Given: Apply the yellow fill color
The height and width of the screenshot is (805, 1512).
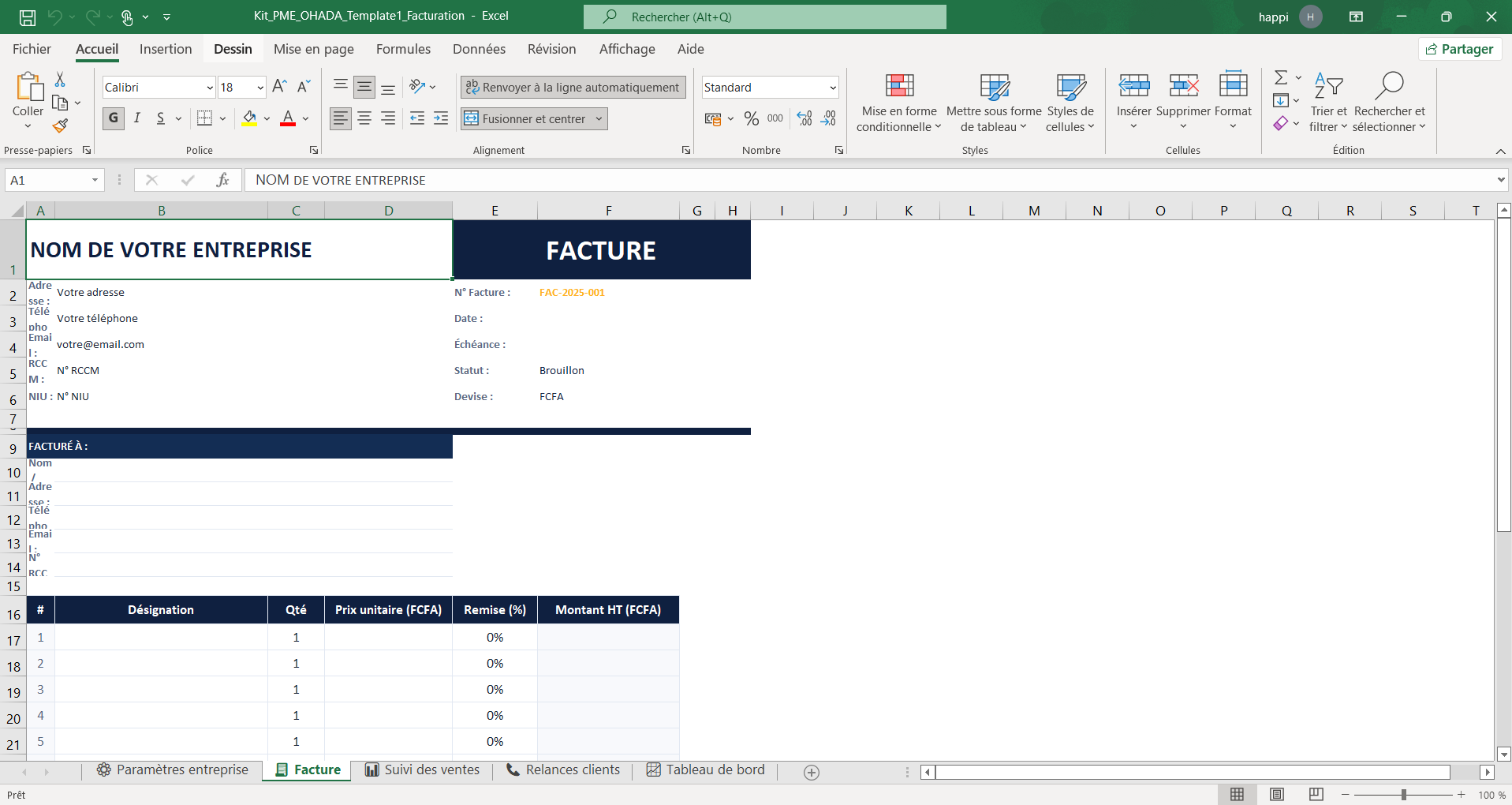Looking at the screenshot, I should pos(249,118).
